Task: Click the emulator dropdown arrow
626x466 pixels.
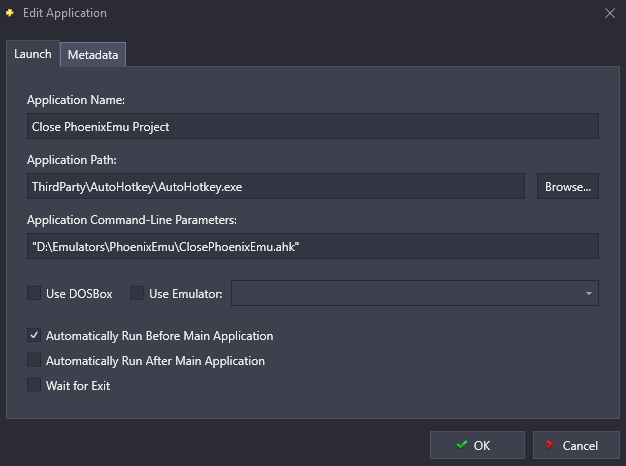Action: click(588, 293)
